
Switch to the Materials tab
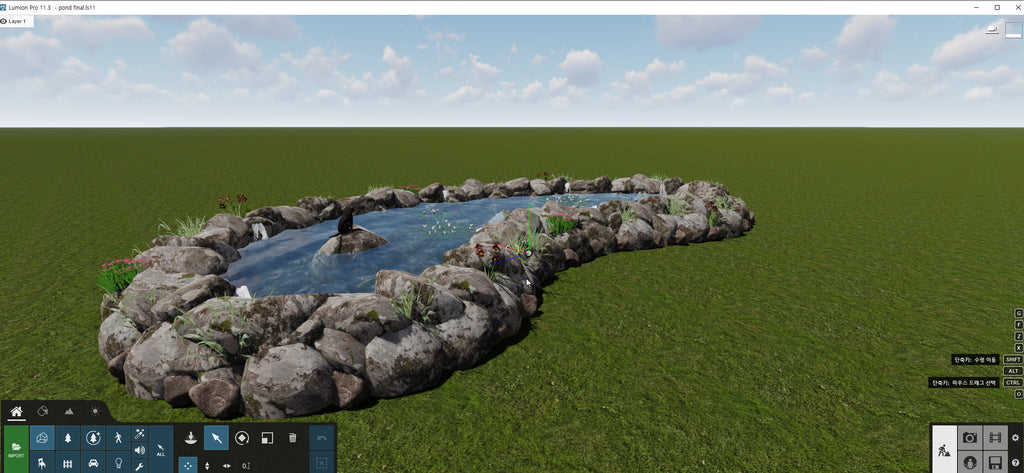(x=43, y=411)
